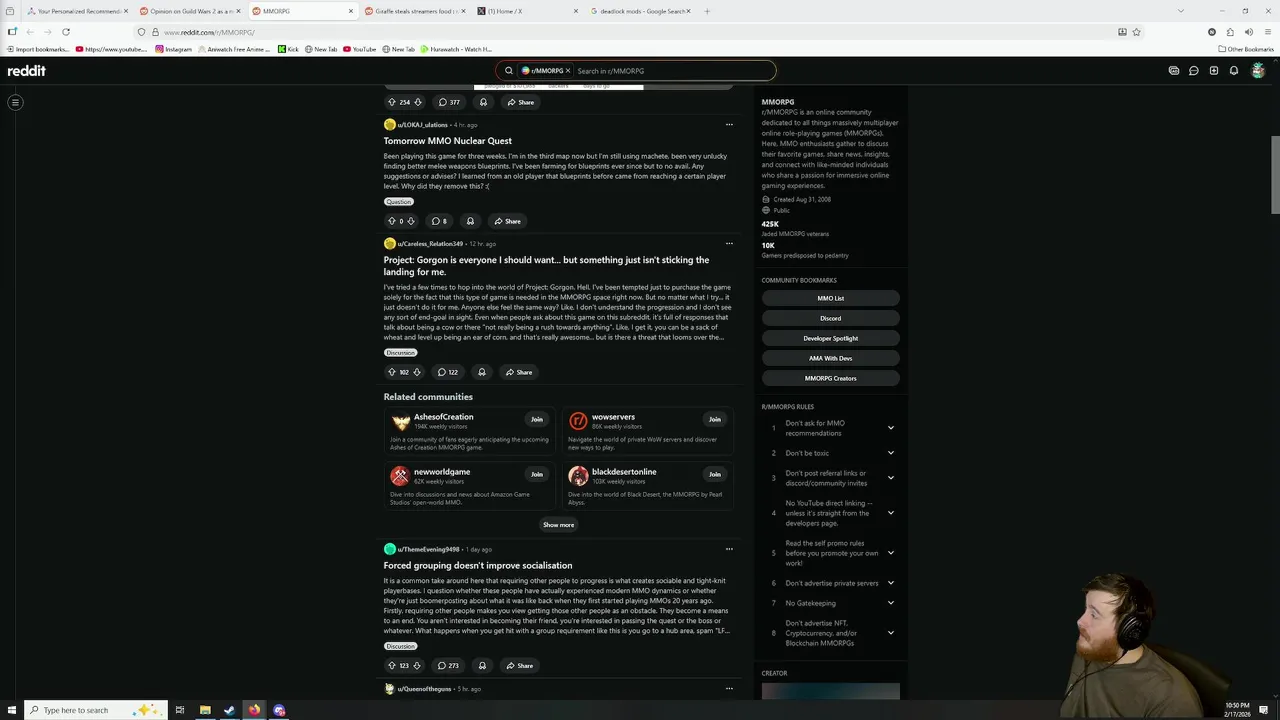Click the Create post plus icon
Screen dimensions: 1280x720
1214,71
